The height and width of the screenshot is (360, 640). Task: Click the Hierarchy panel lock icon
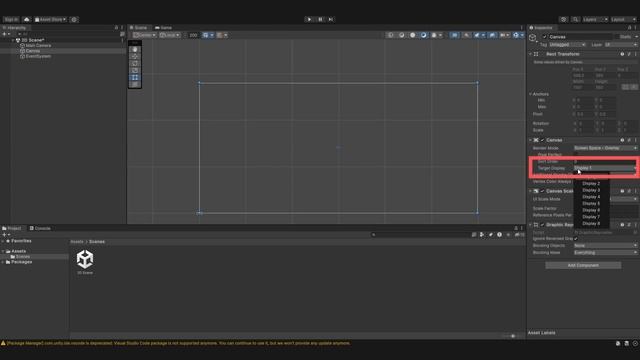pyautogui.click(x=116, y=28)
